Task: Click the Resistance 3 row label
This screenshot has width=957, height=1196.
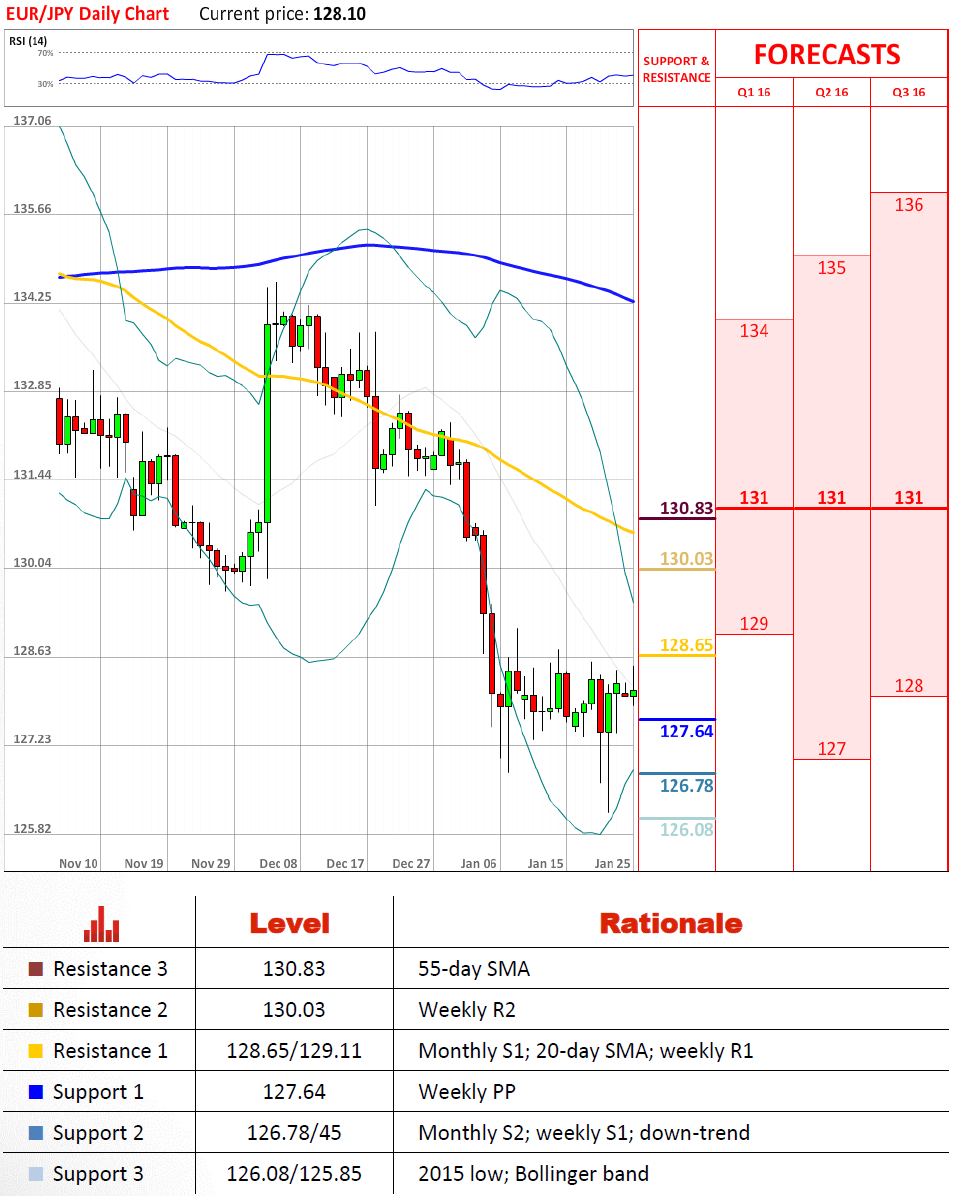Action: (110, 969)
